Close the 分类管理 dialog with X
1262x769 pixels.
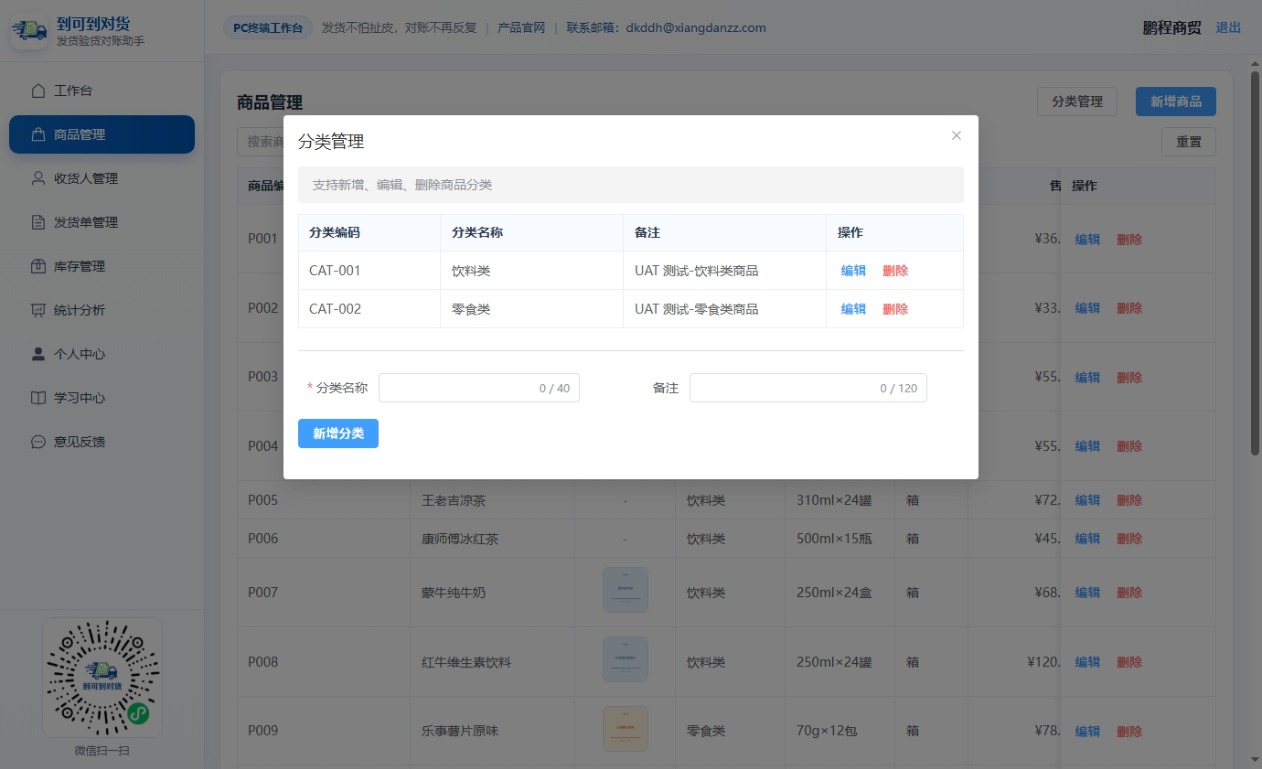point(956,136)
